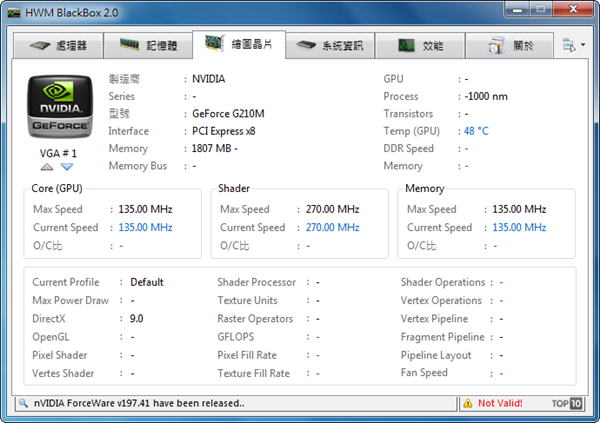Select next VGA with down arrow
600x423 pixels.
(67, 166)
